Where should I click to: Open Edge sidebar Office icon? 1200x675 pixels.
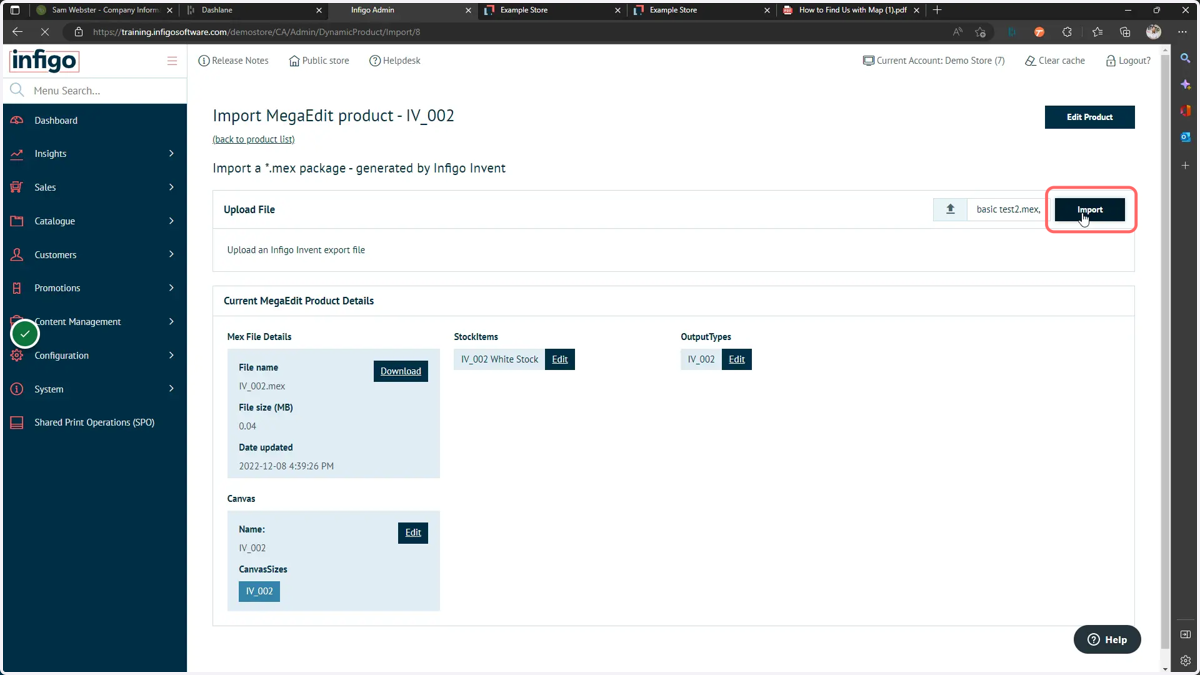point(1185,111)
